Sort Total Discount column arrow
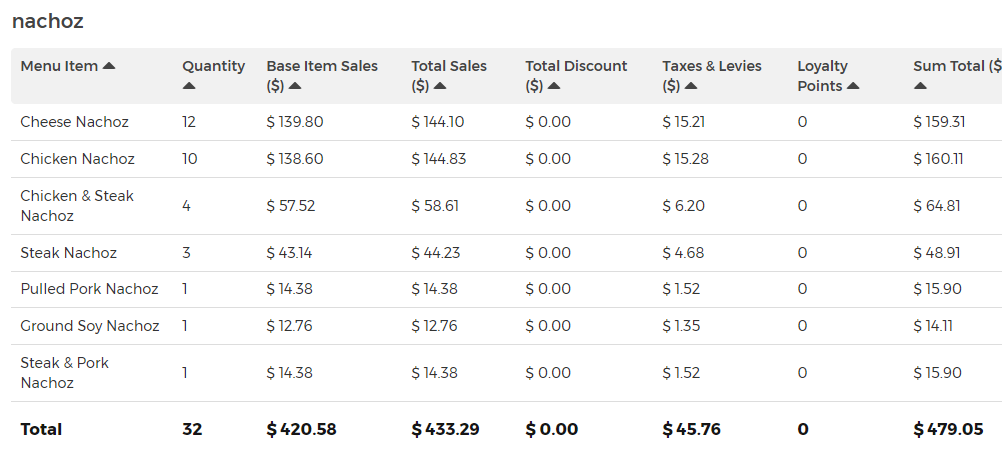This screenshot has width=1002, height=454. tap(554, 86)
